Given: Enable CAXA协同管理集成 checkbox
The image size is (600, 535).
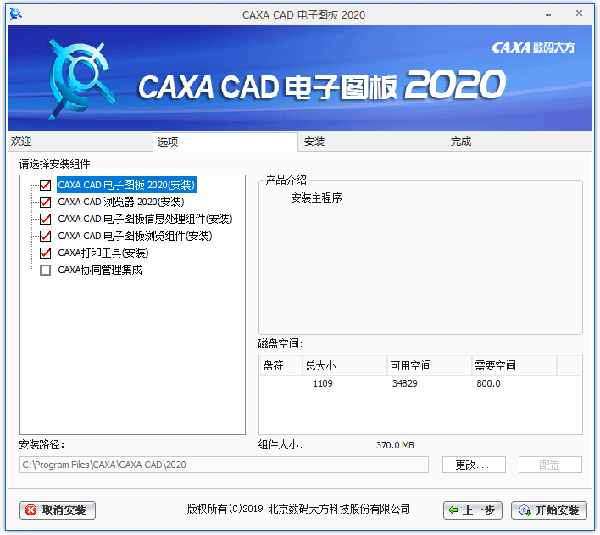Looking at the screenshot, I should [46, 271].
